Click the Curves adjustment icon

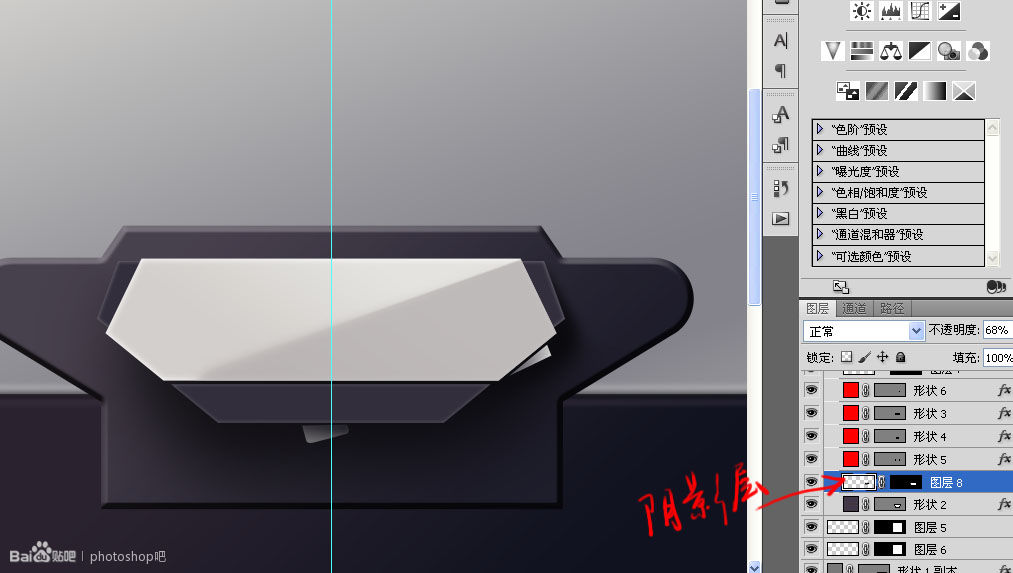point(920,11)
